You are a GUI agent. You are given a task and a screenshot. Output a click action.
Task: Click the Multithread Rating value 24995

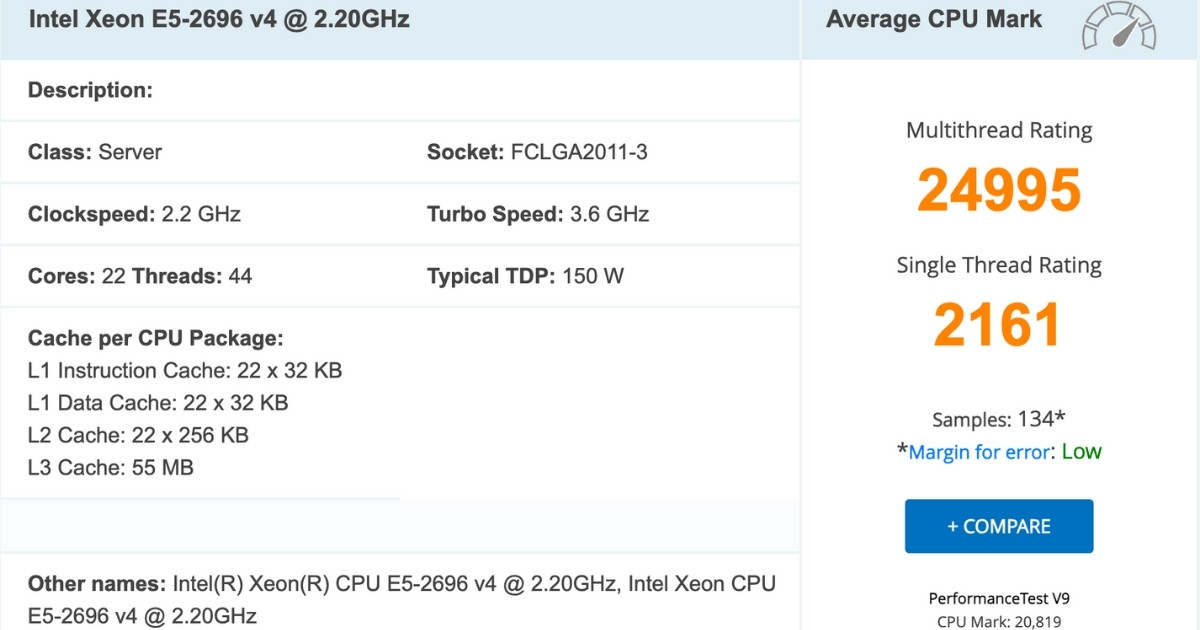click(x=998, y=190)
